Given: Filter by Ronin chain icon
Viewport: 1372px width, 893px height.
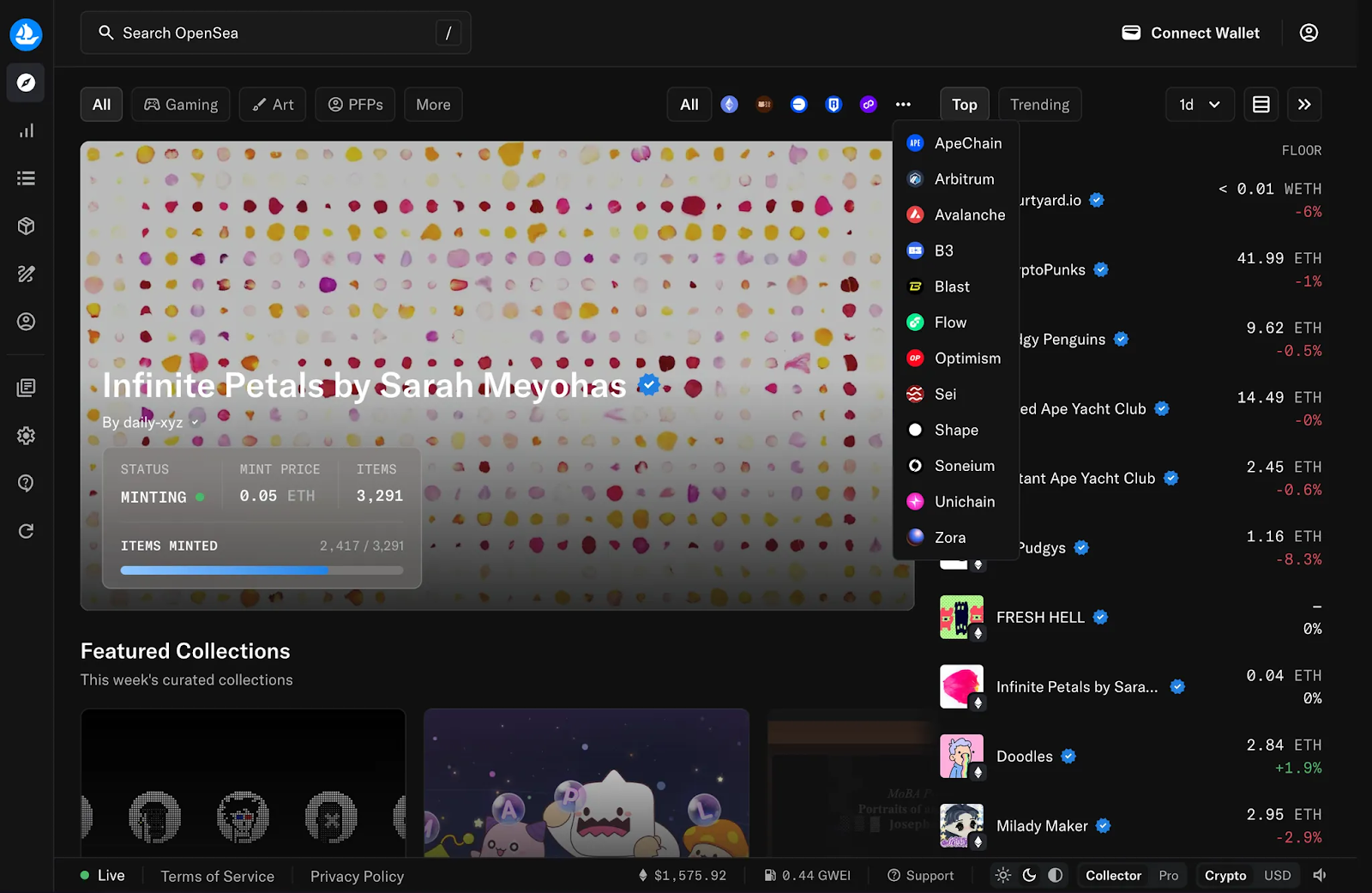Looking at the screenshot, I should 833,105.
